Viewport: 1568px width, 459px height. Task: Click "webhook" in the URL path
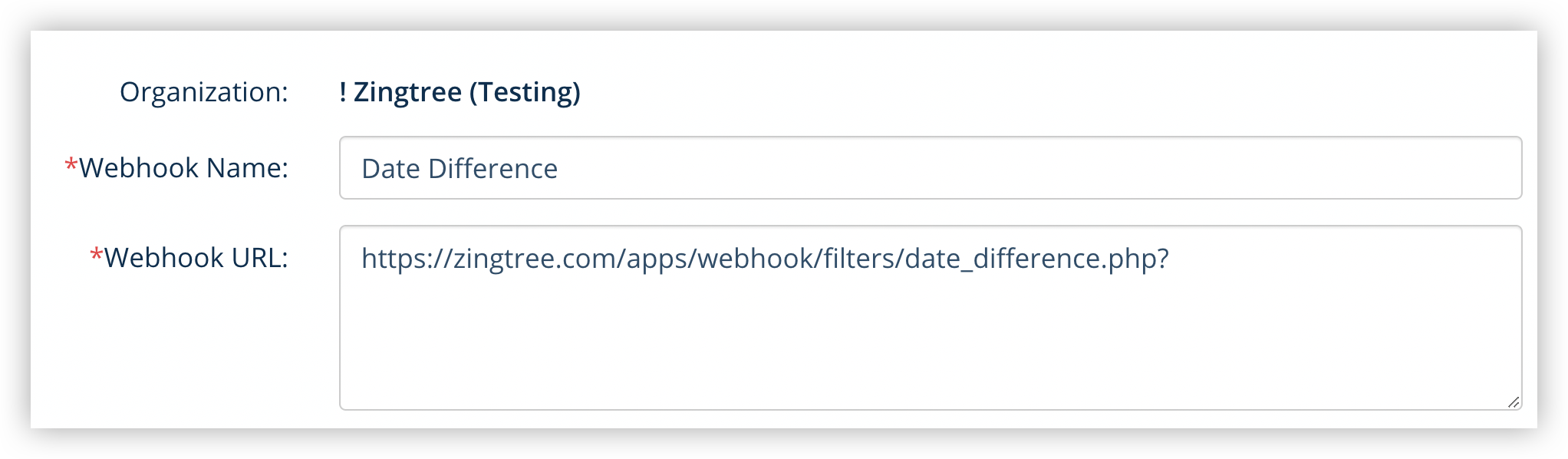tap(756, 259)
